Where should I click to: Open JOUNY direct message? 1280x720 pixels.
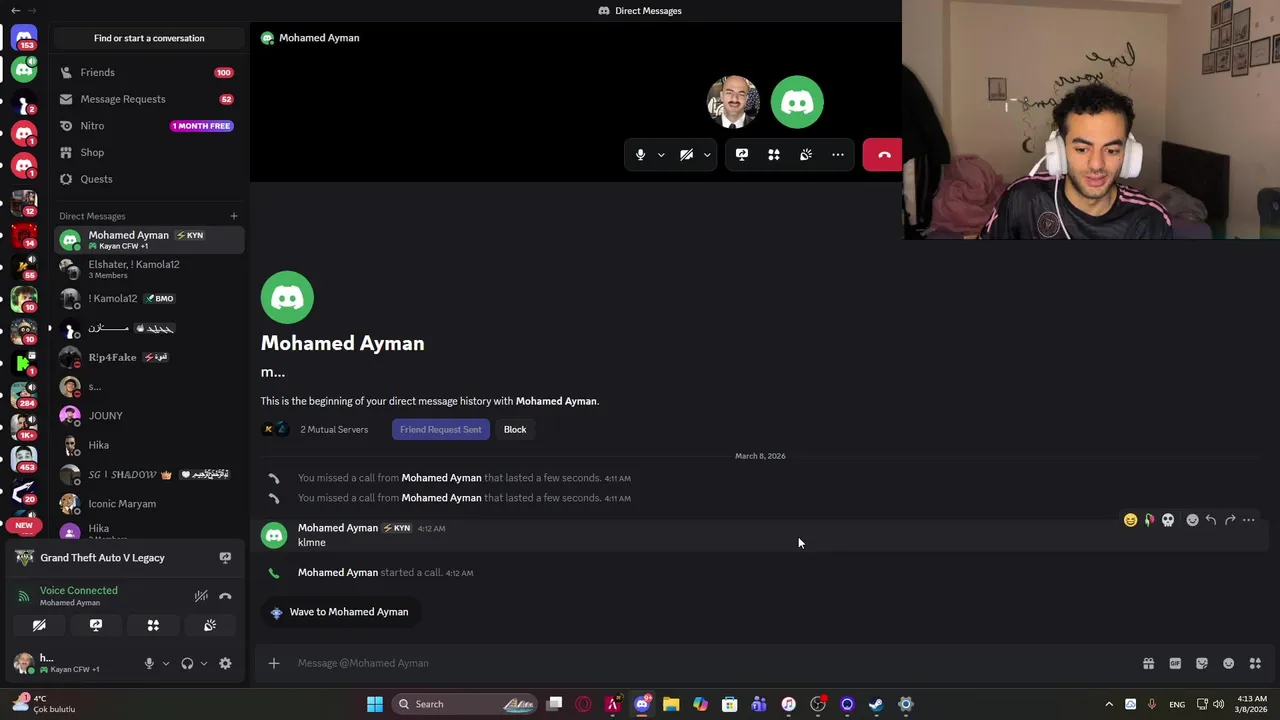click(148, 416)
